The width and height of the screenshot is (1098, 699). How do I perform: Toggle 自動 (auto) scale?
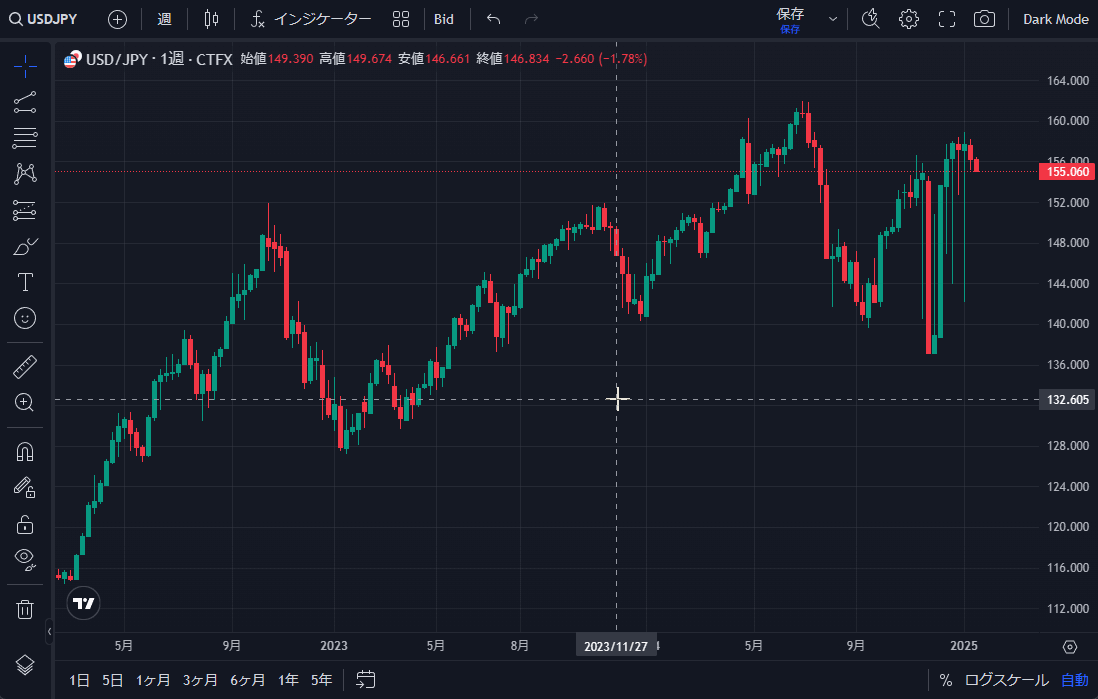(x=1075, y=680)
